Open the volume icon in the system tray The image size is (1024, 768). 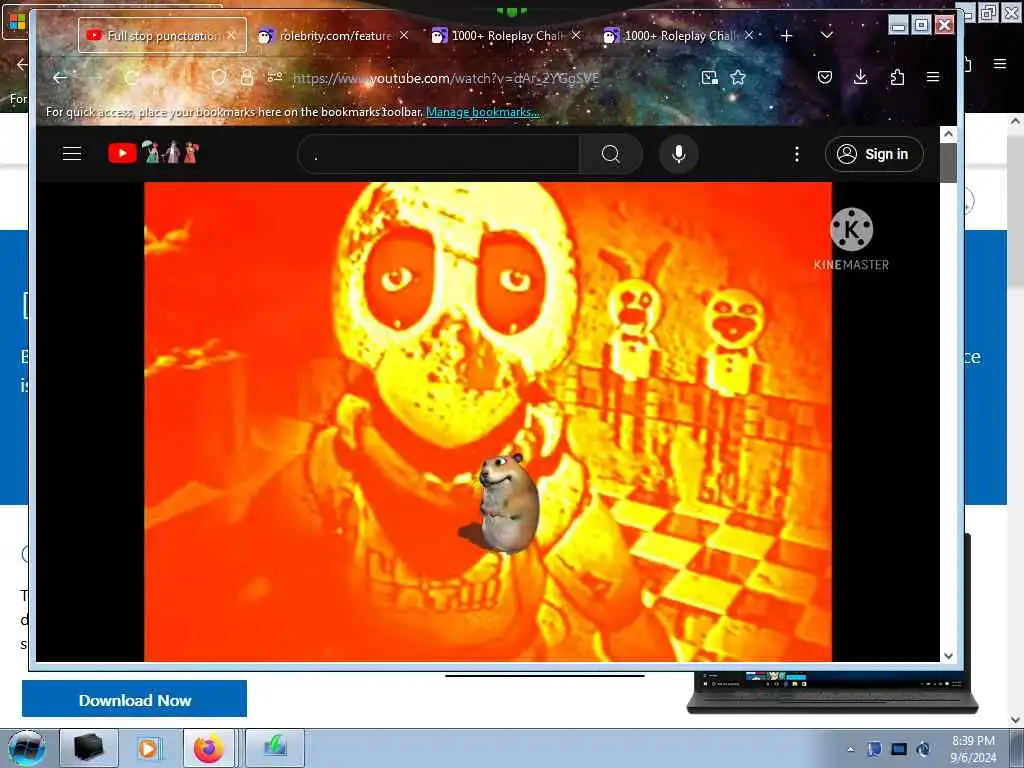click(923, 749)
